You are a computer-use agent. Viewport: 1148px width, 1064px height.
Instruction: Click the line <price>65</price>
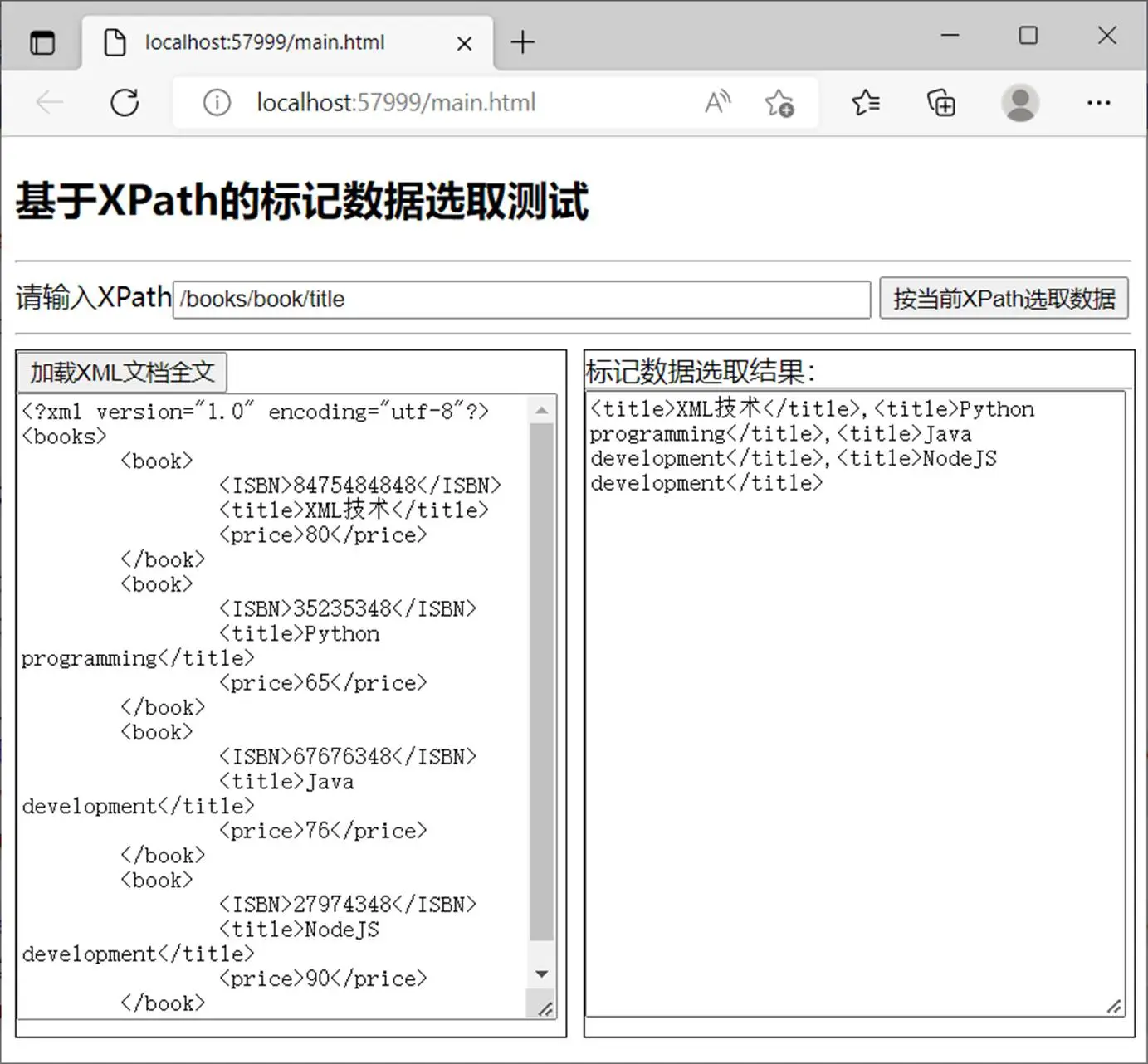(x=323, y=682)
